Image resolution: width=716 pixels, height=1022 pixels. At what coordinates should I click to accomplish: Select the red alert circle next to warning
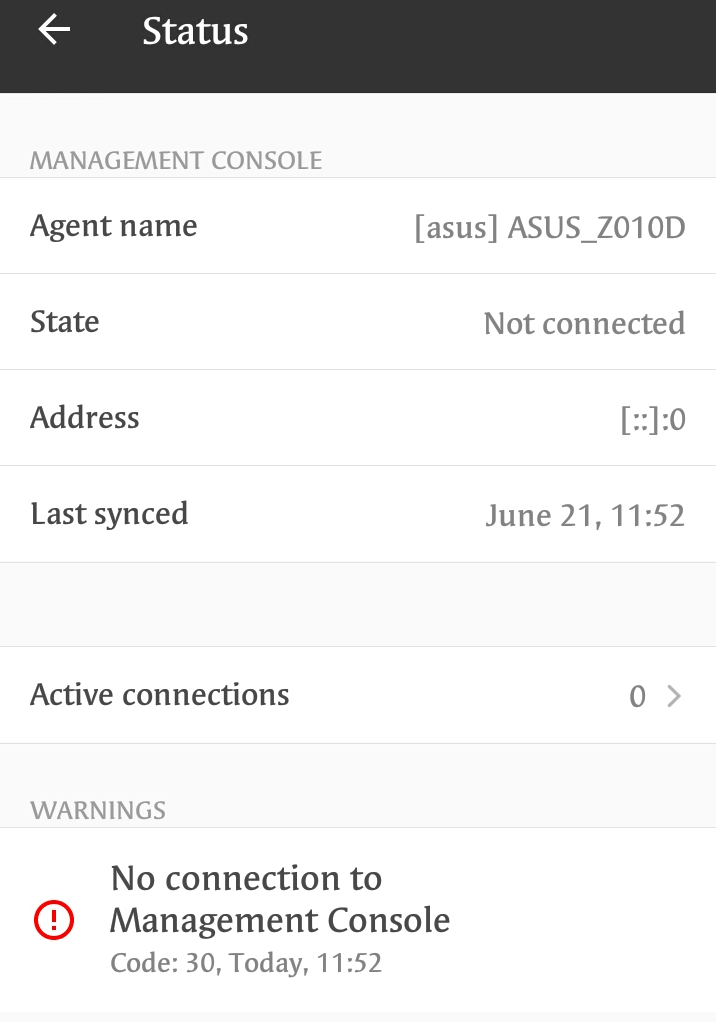[x=54, y=920]
